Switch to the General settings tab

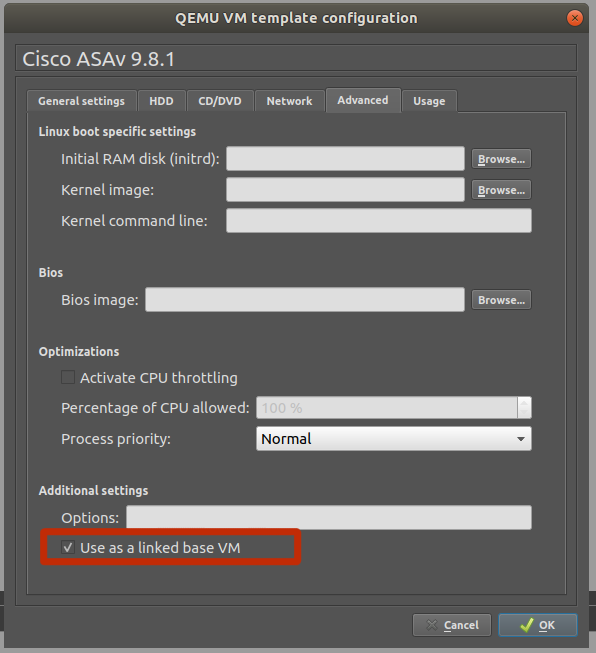[82, 101]
